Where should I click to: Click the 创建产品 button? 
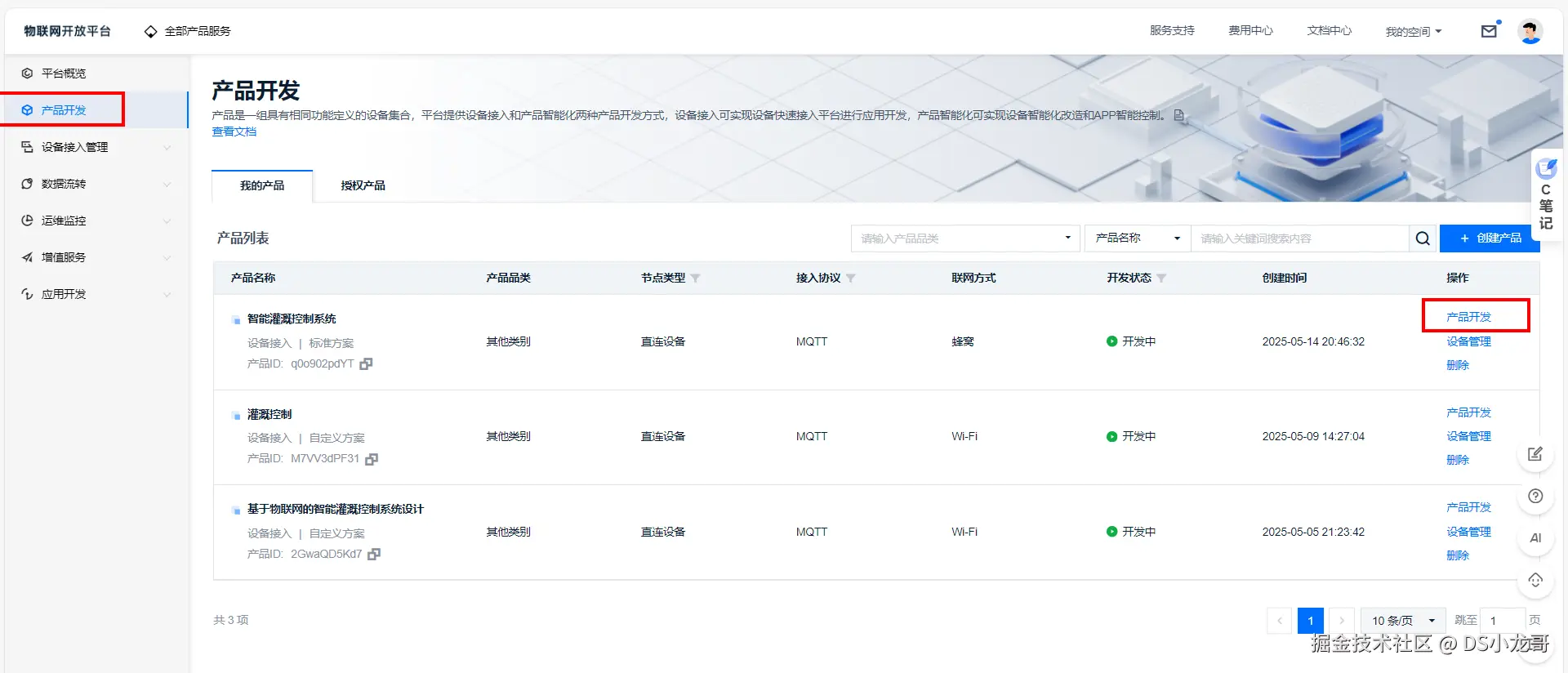(1490, 238)
